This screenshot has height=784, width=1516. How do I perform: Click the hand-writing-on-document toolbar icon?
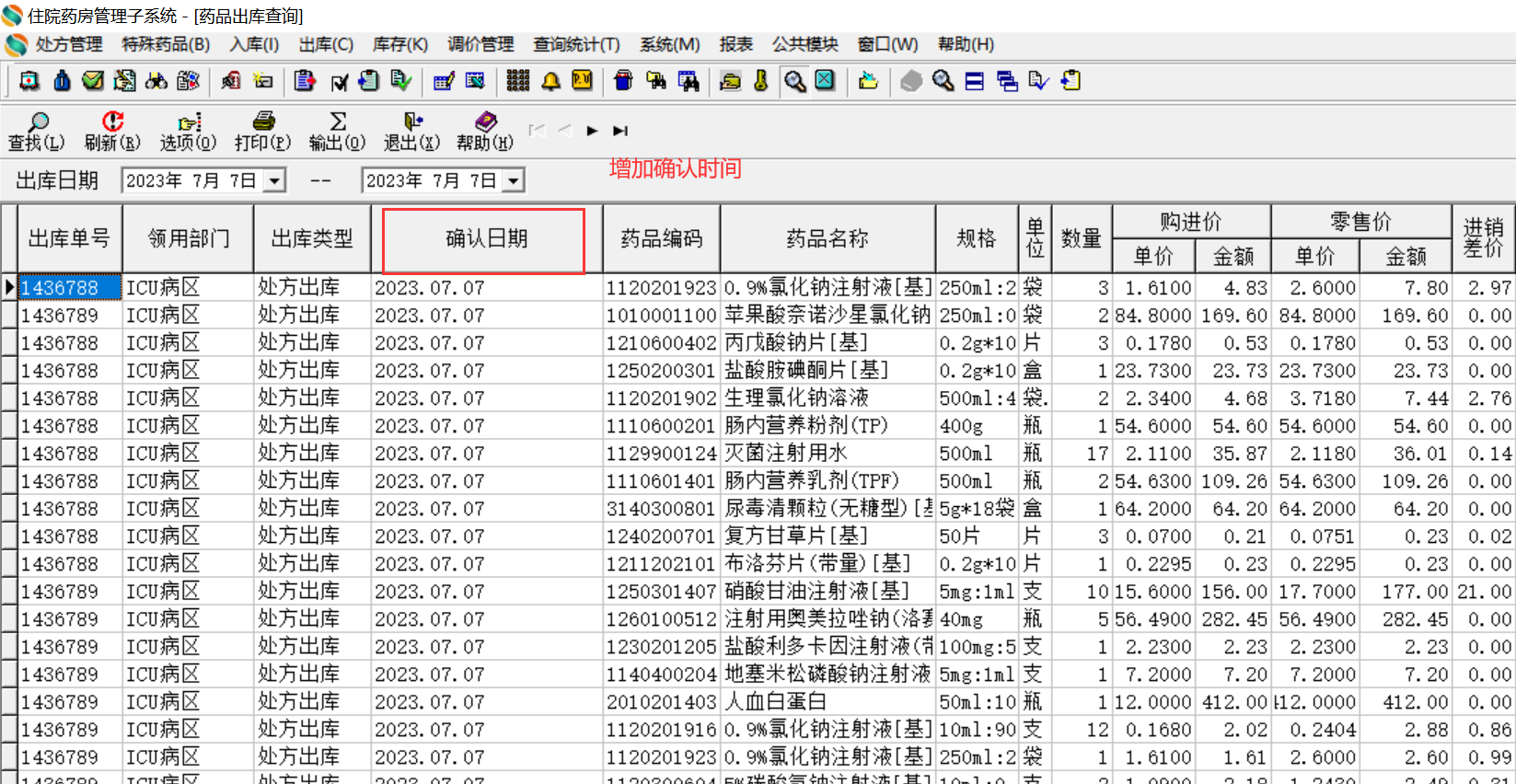[124, 81]
